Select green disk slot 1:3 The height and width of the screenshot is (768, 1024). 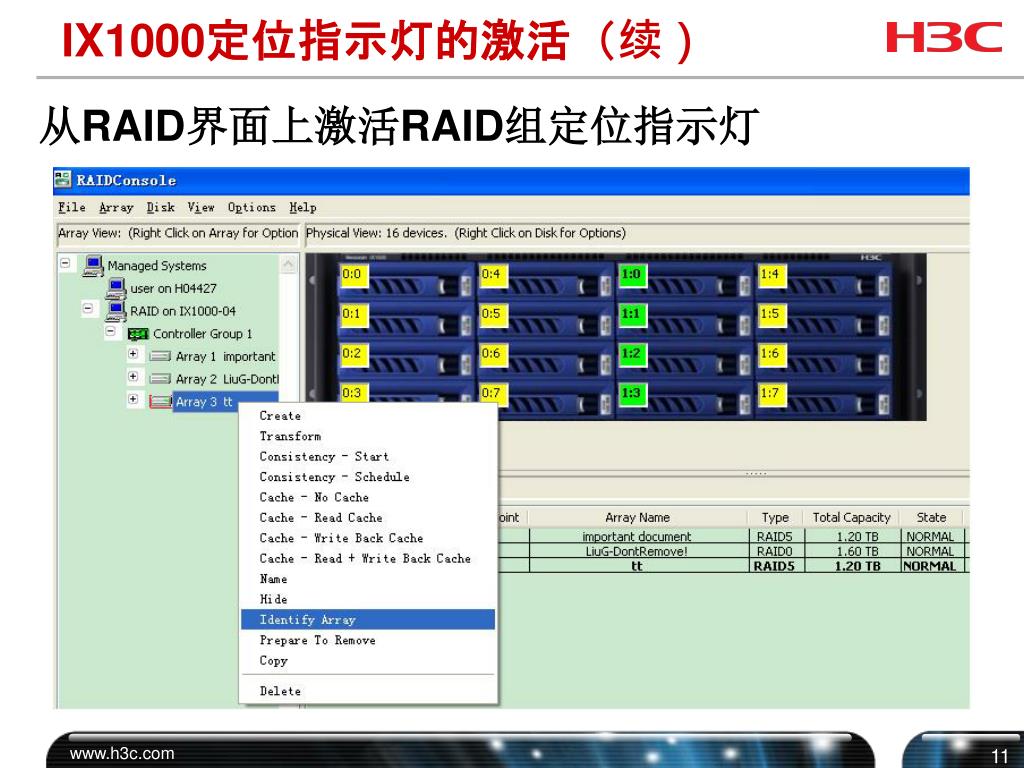pyautogui.click(x=632, y=392)
